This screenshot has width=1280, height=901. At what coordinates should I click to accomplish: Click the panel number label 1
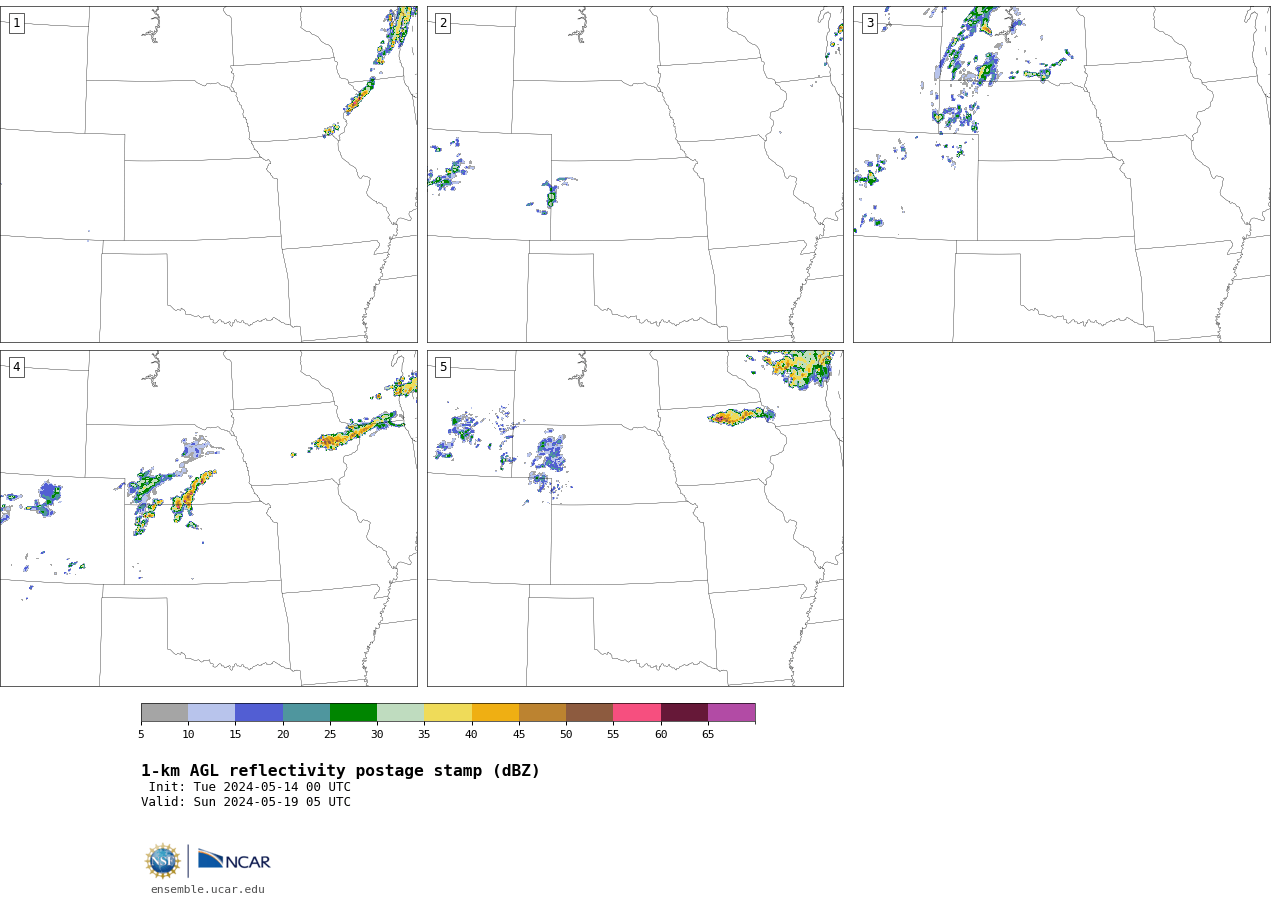(x=16, y=23)
